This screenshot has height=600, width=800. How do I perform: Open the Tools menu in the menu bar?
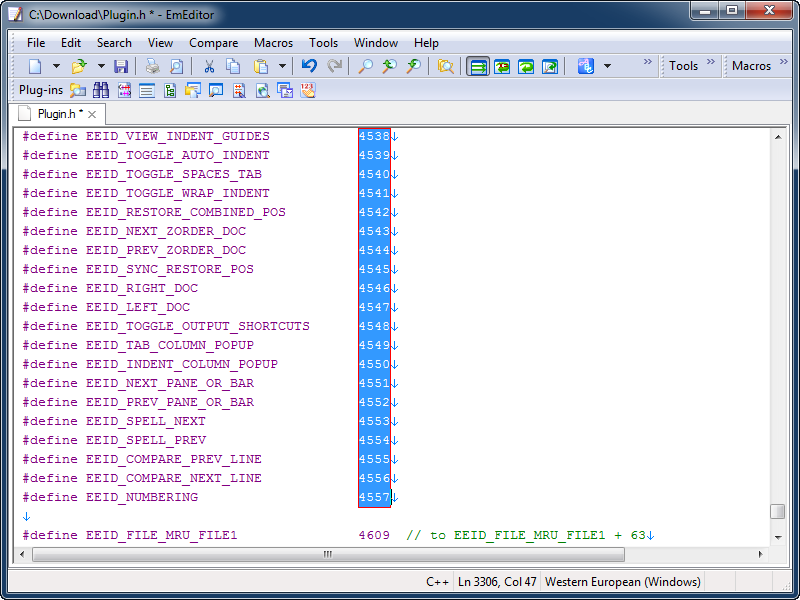(x=323, y=43)
